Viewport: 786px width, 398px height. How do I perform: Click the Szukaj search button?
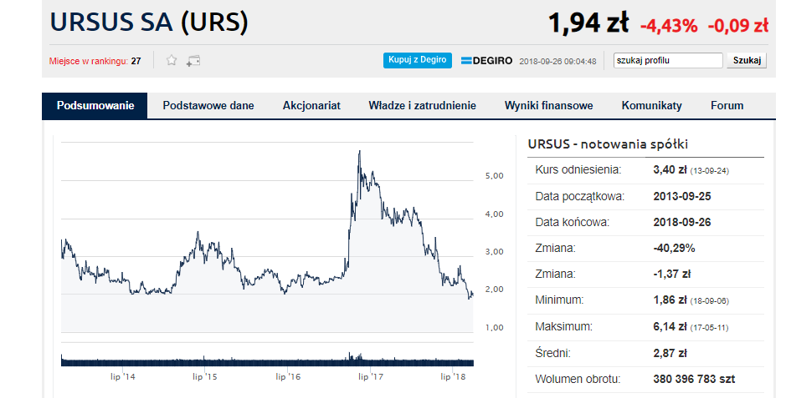[x=747, y=61]
